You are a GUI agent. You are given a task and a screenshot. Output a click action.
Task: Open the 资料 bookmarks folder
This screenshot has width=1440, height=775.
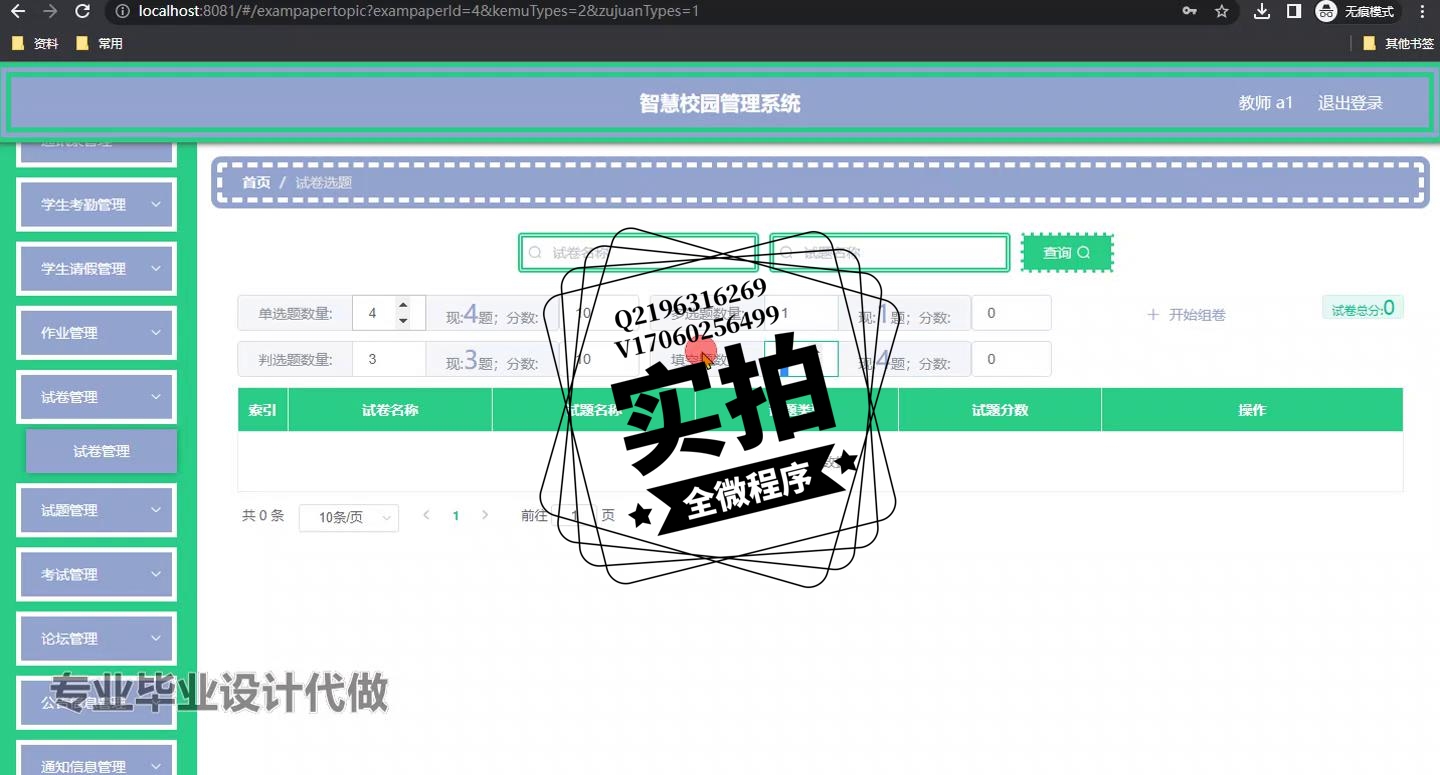tap(35, 44)
